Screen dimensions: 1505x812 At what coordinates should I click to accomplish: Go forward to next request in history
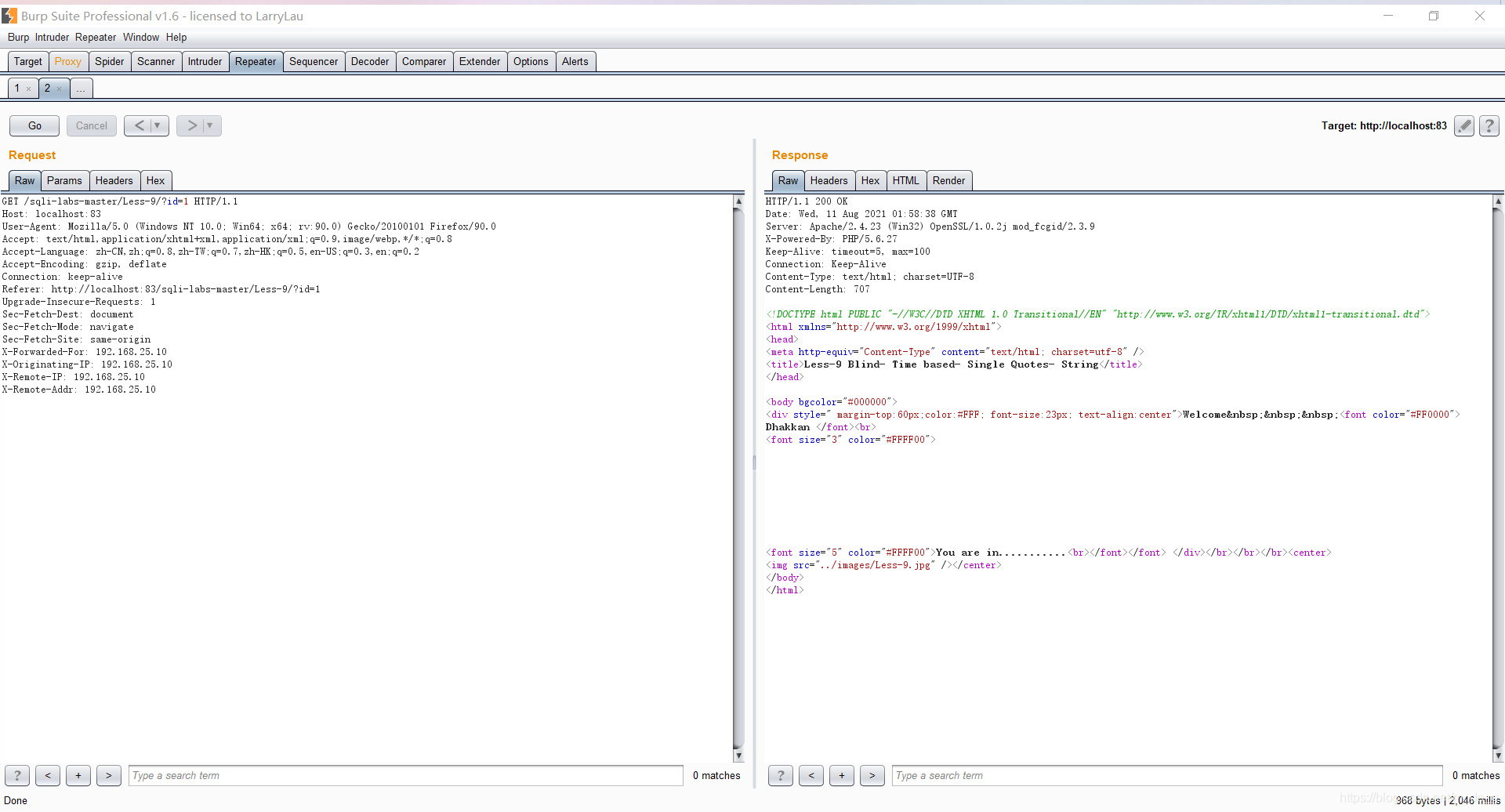pos(192,125)
